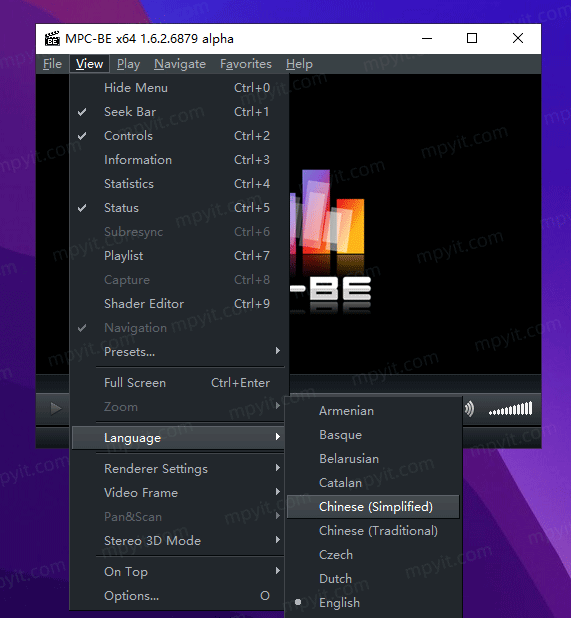
Task: Select the English language radio item
Action: (x=373, y=603)
